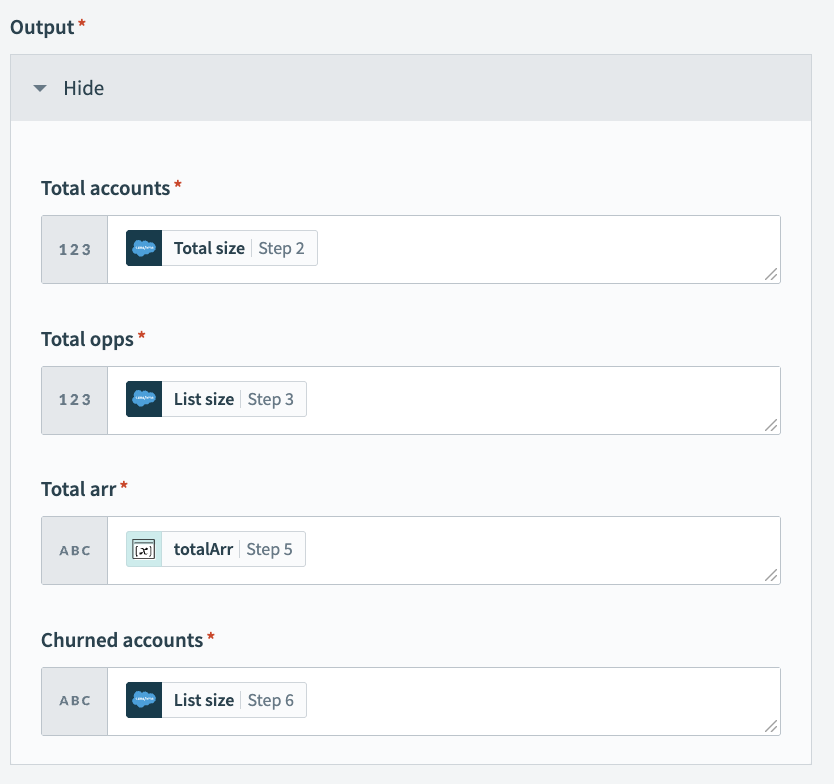Click the Salesforce icon on List size Step 3 pill
Image resolution: width=834 pixels, height=784 pixels.
(x=142, y=398)
